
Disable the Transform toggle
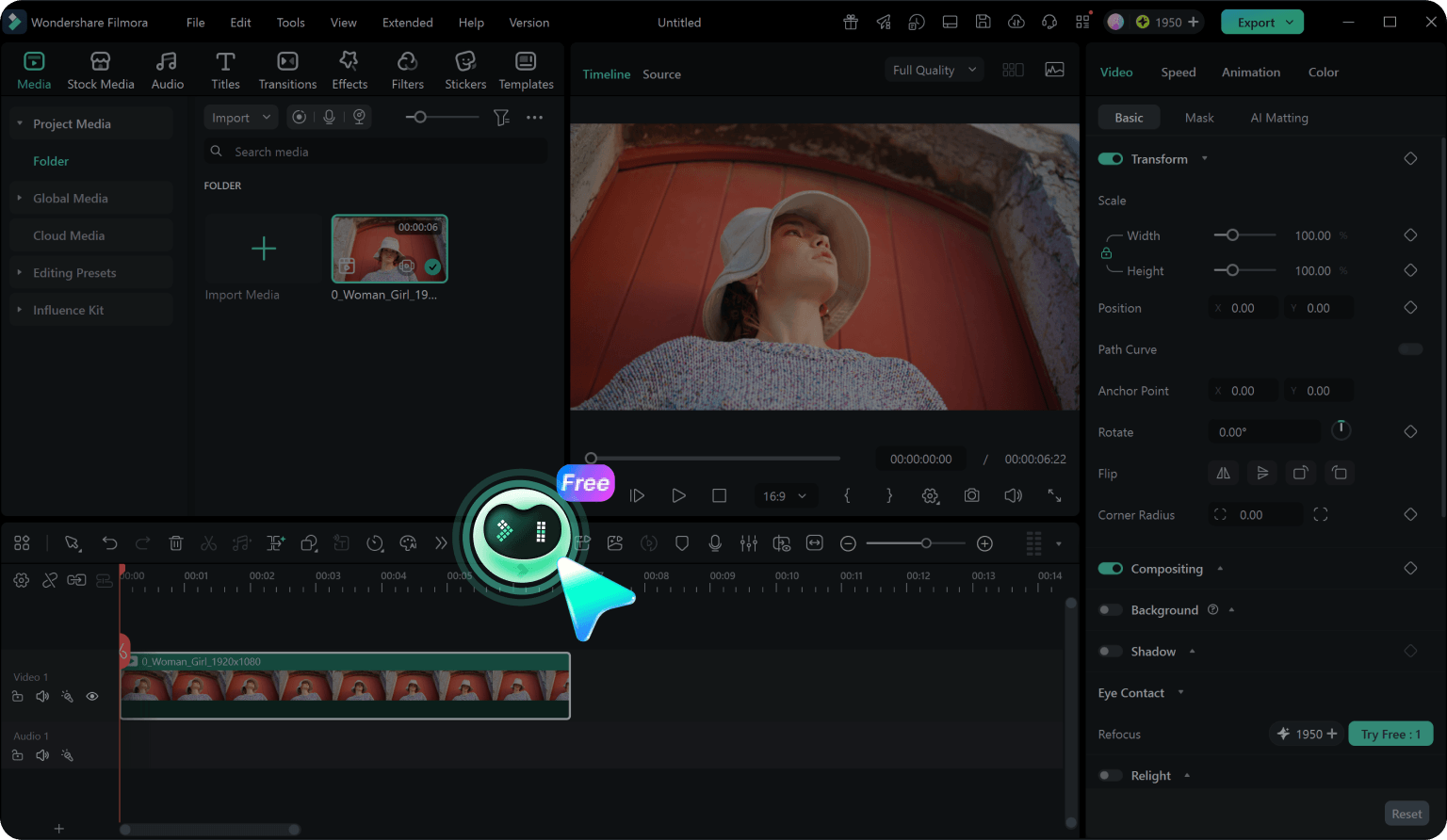(x=1111, y=159)
